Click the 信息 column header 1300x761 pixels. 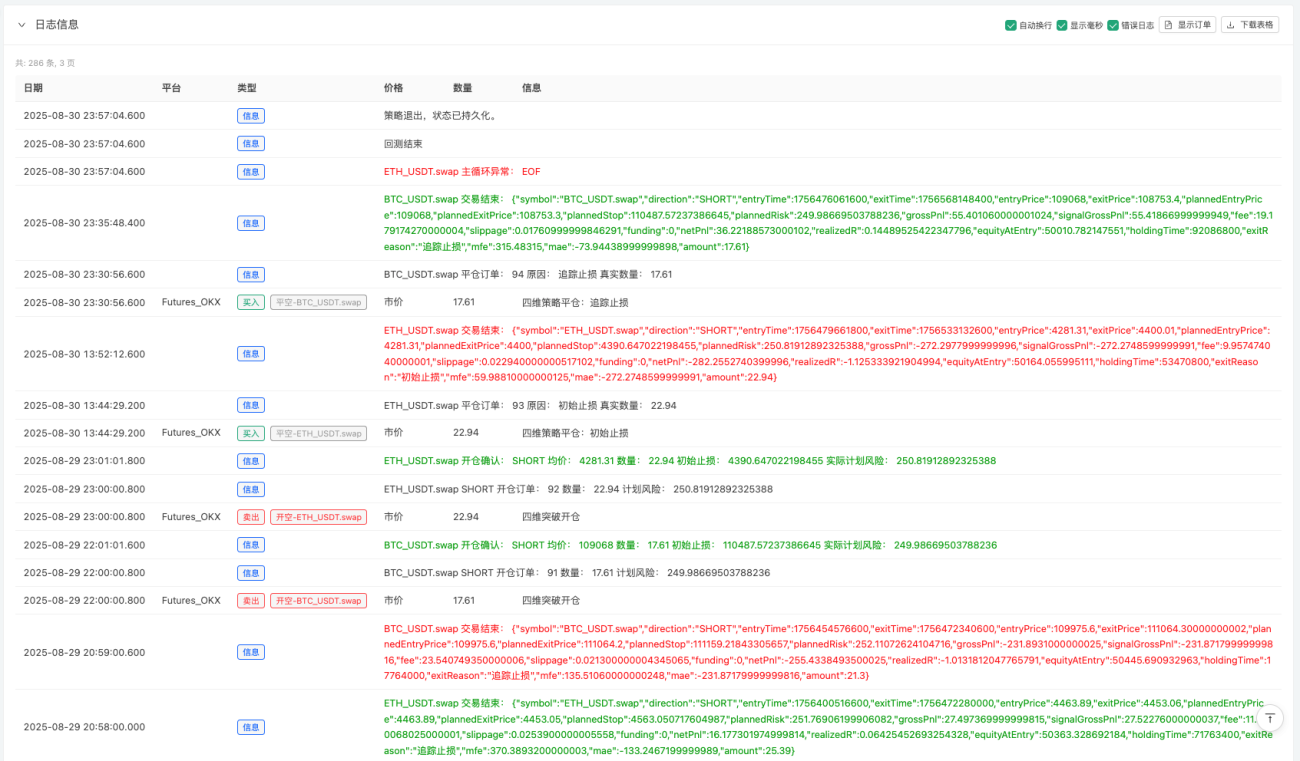(531, 88)
